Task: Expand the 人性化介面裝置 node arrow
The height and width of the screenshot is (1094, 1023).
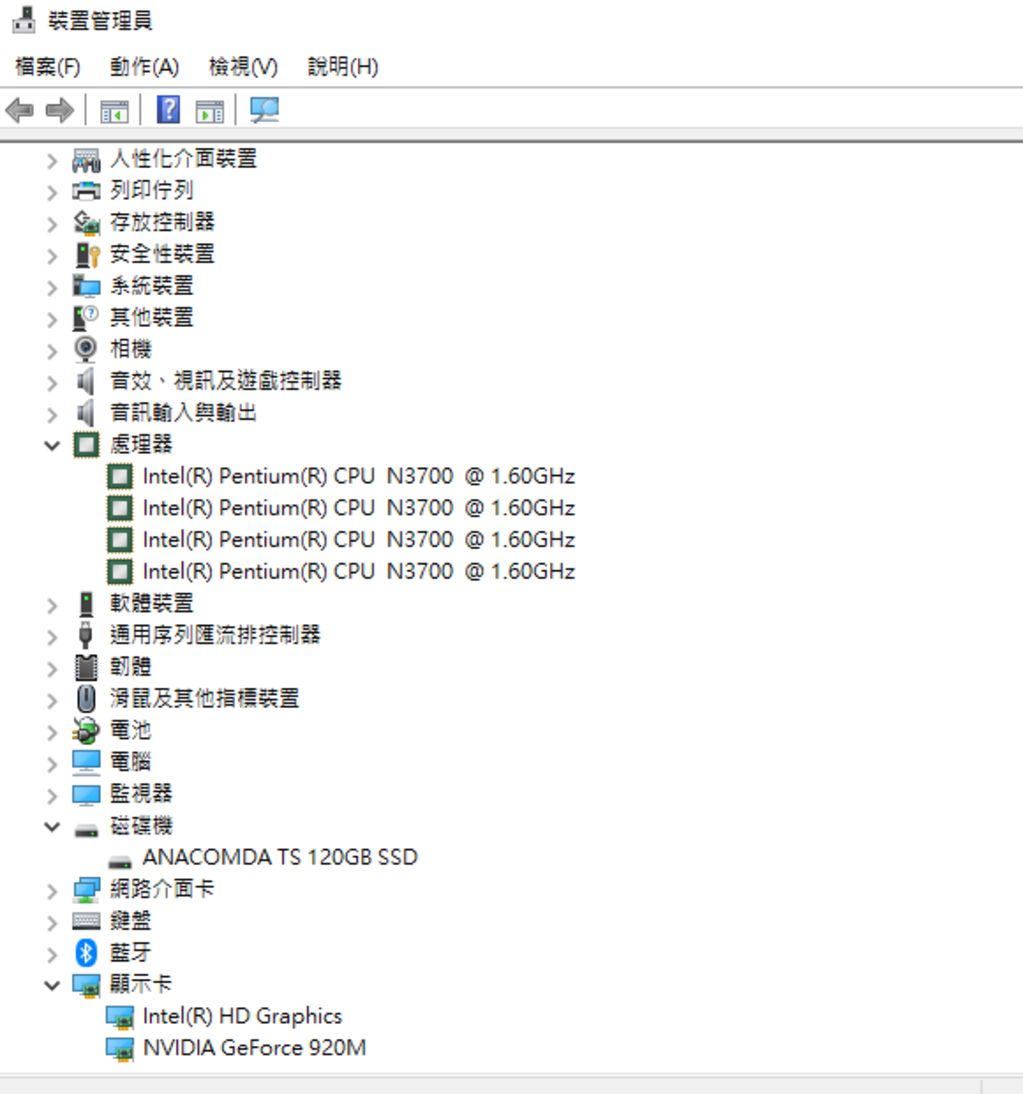Action: pyautogui.click(x=52, y=161)
